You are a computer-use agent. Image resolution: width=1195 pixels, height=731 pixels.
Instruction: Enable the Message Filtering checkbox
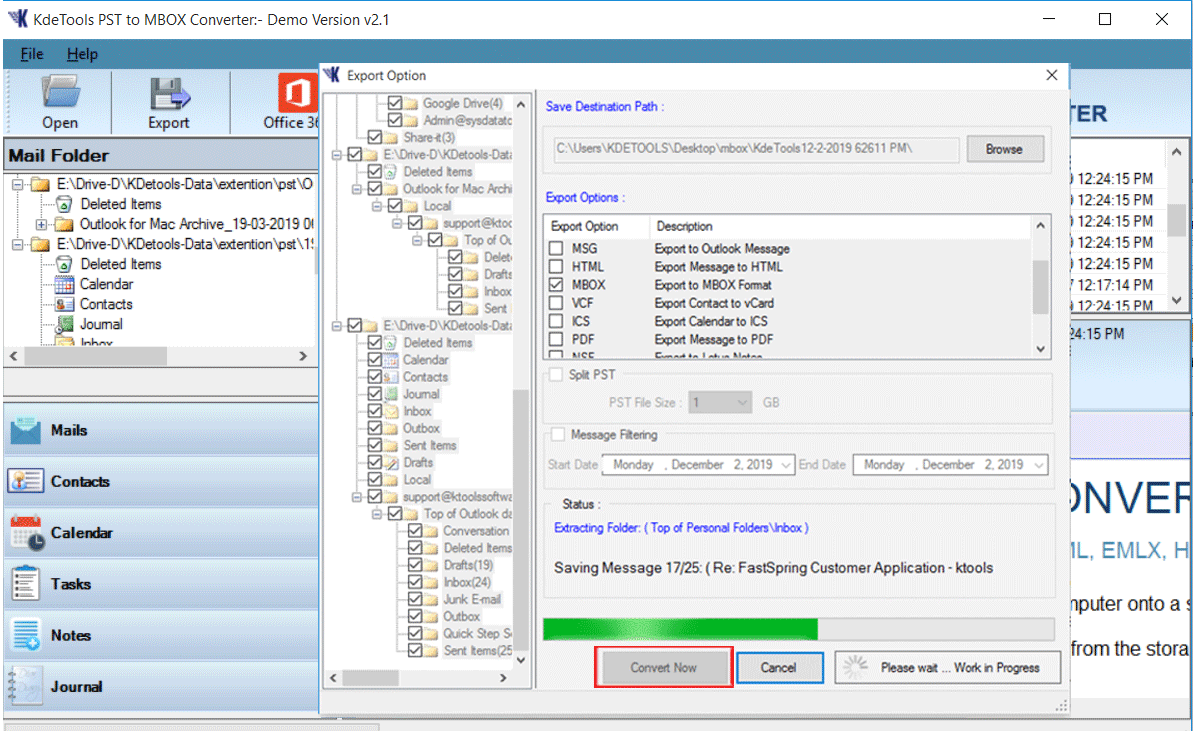(558, 435)
